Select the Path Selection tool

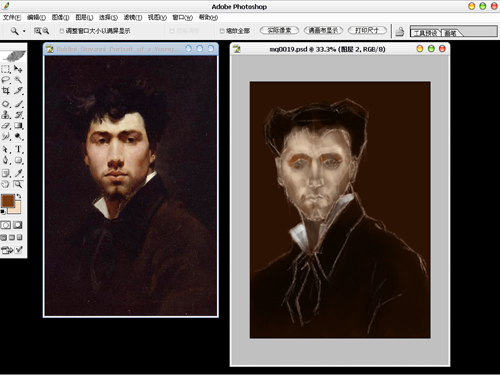tap(6, 149)
